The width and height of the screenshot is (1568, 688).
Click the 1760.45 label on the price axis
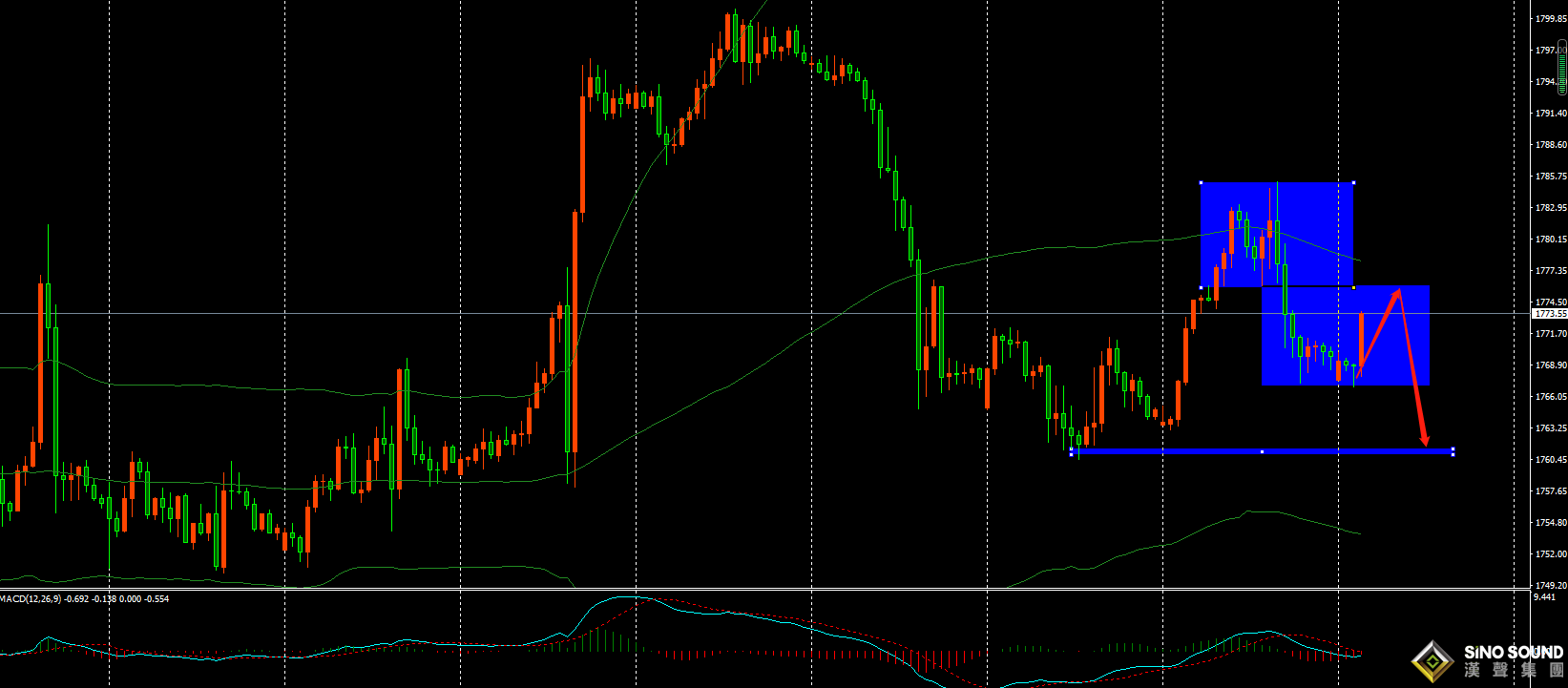click(1550, 460)
